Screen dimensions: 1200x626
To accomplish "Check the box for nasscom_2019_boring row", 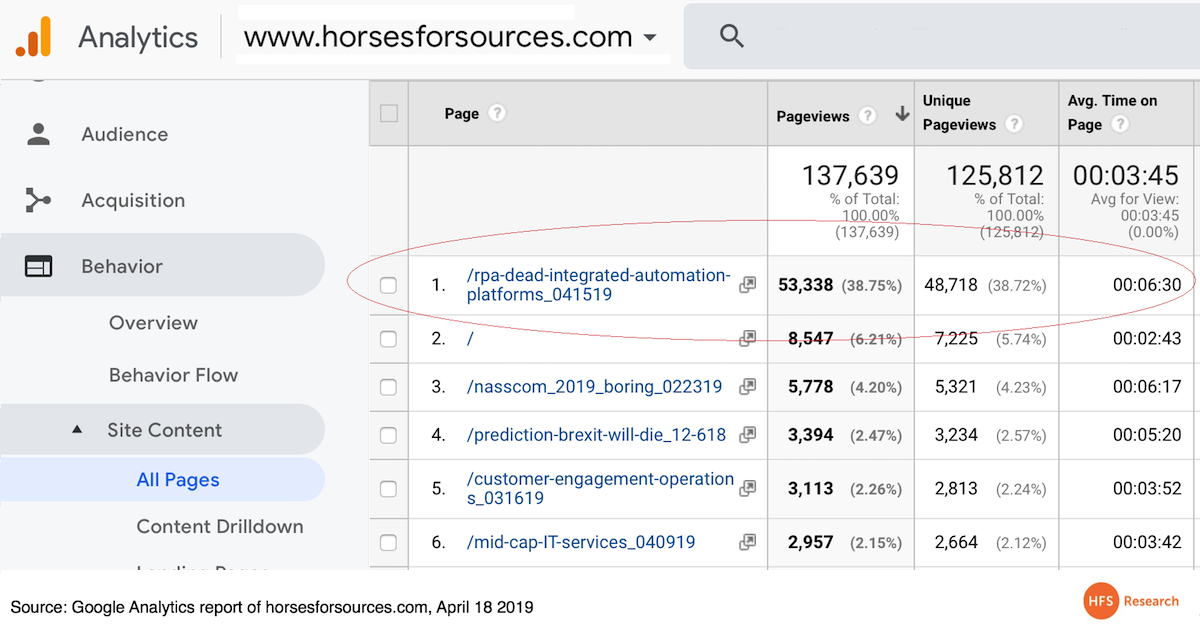I will point(388,386).
